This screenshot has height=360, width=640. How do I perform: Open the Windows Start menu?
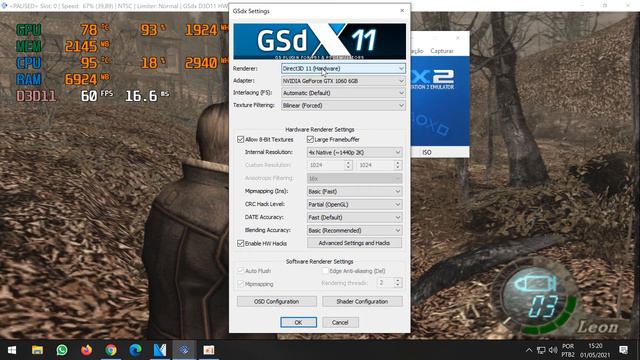click(12, 350)
